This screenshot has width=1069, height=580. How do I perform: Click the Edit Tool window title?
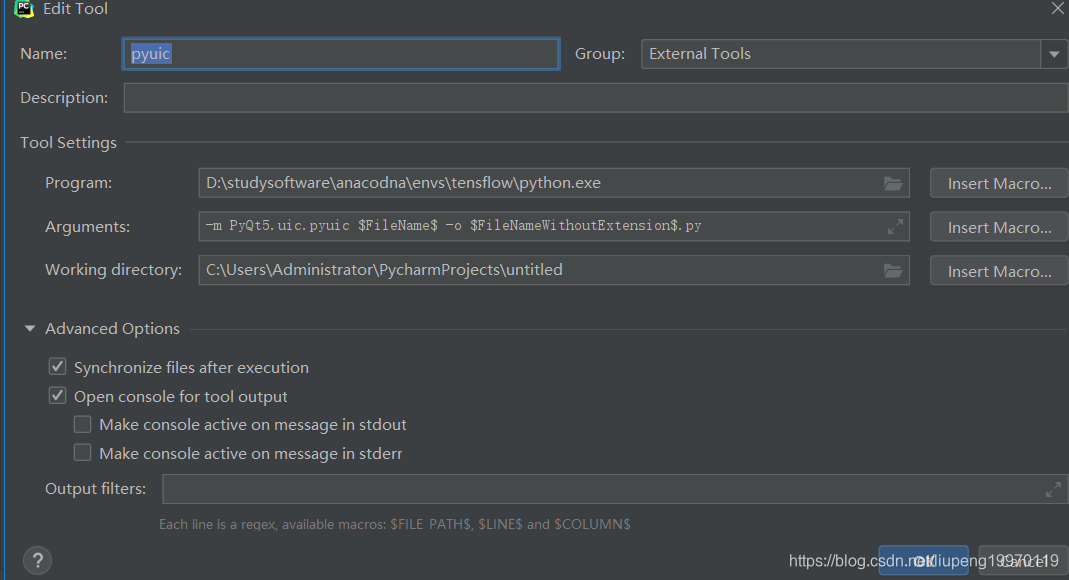[75, 9]
